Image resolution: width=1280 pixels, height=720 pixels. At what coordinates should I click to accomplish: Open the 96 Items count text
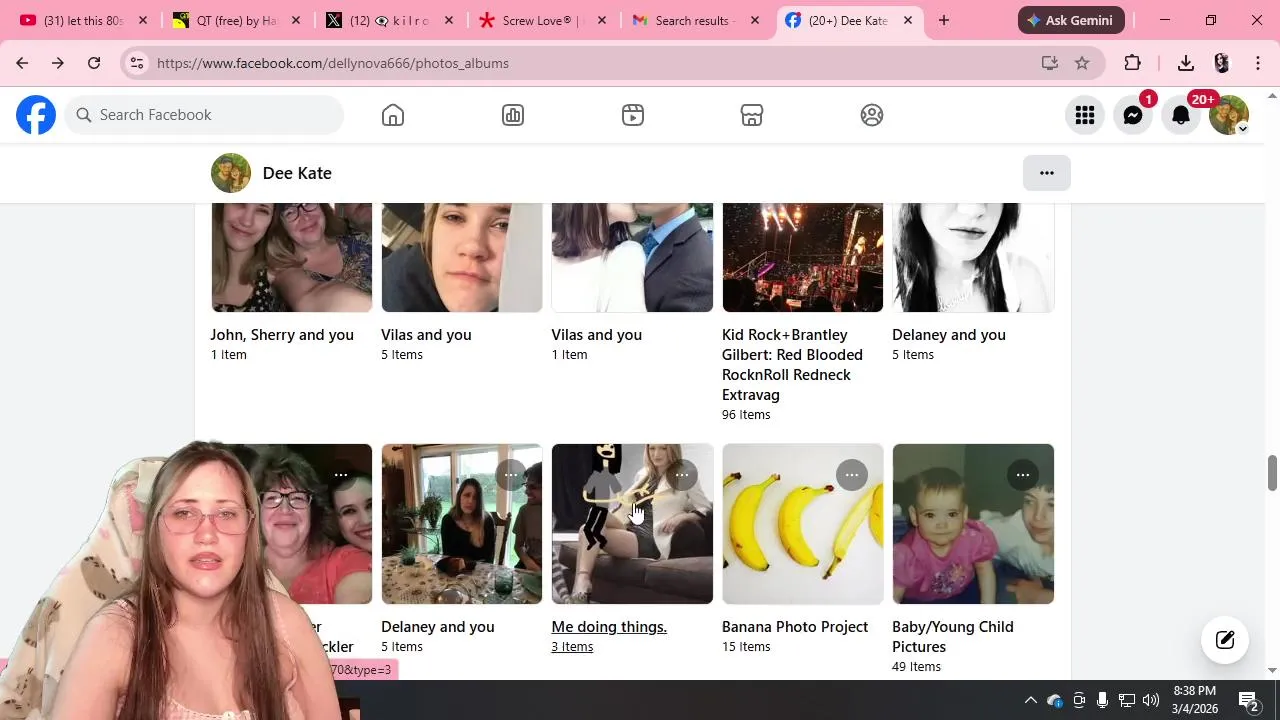[746, 415]
